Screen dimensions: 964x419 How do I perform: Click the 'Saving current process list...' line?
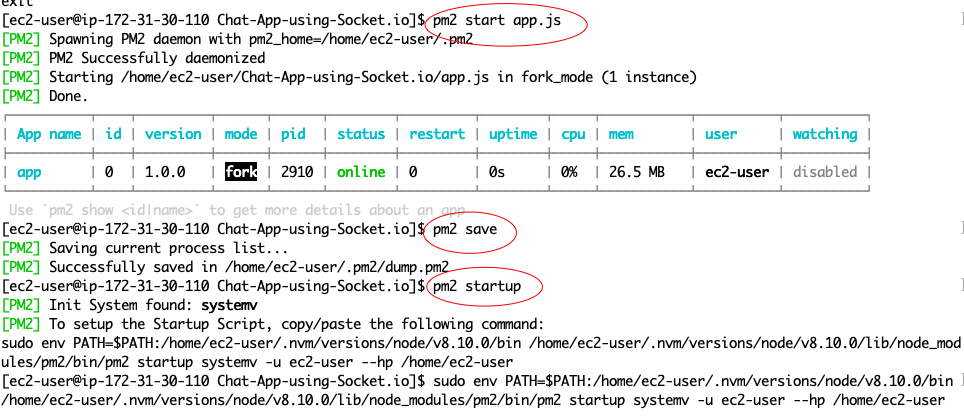point(144,248)
